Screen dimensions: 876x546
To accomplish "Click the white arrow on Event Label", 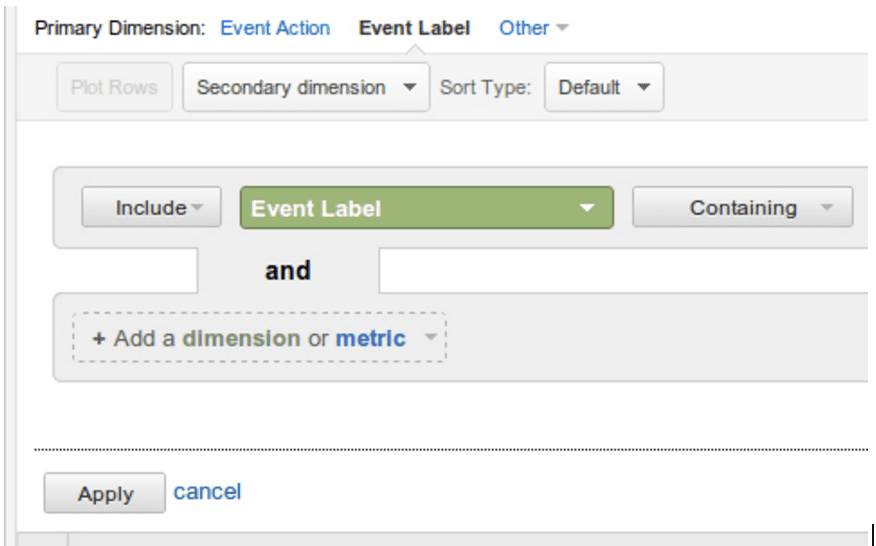I will click(x=587, y=208).
